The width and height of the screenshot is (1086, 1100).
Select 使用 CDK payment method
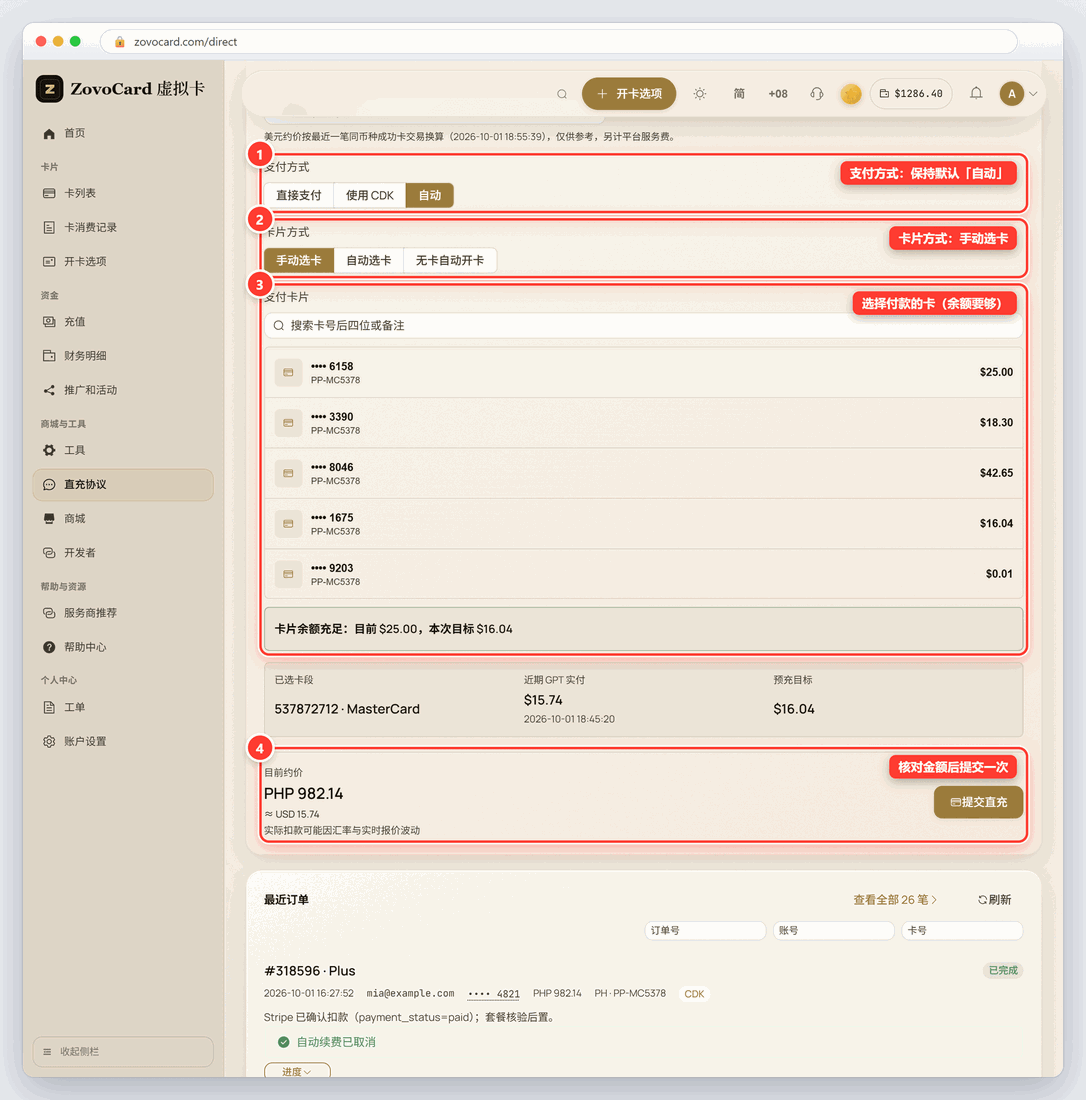point(370,195)
